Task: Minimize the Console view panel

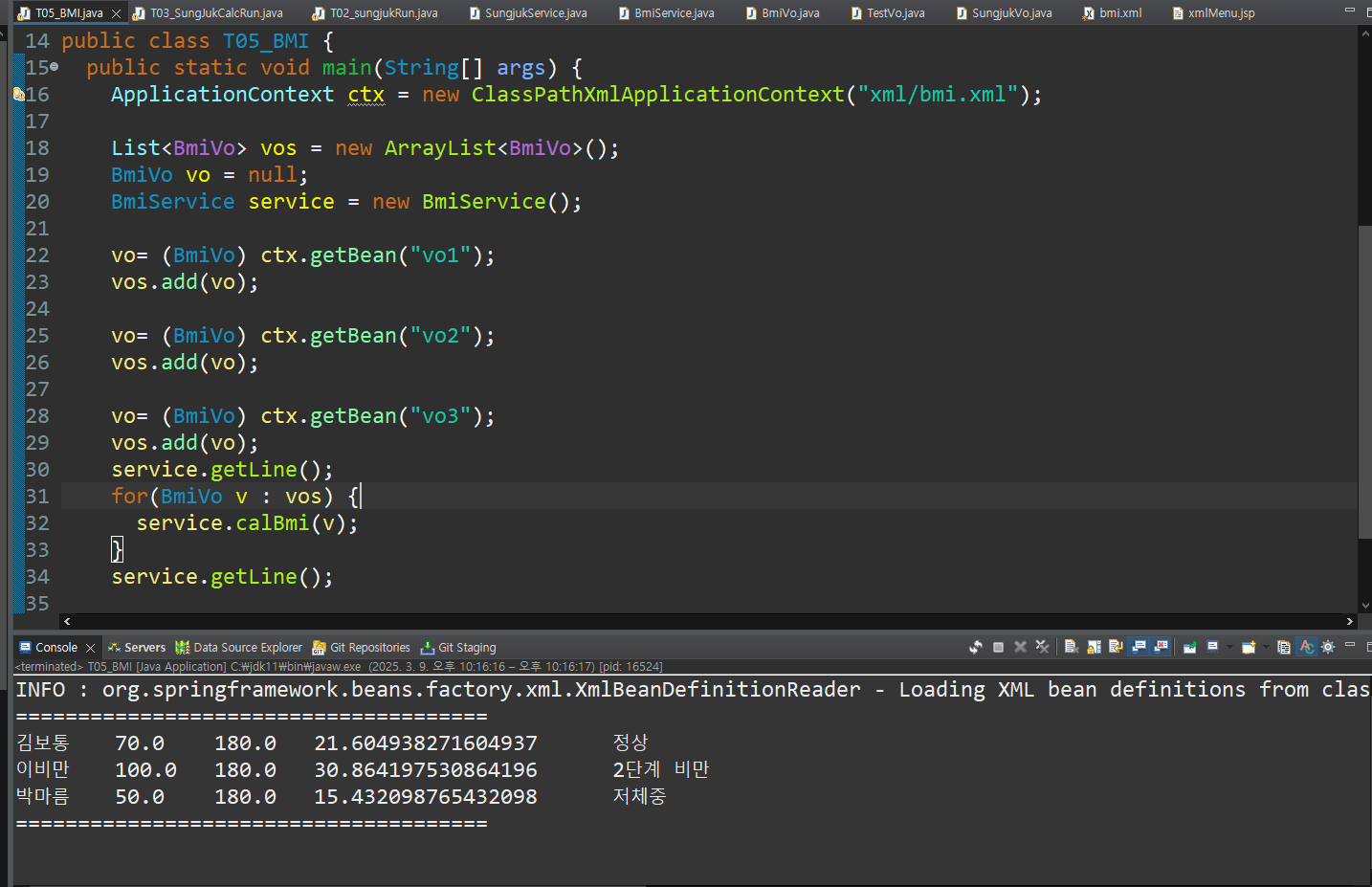Action: (1350, 646)
